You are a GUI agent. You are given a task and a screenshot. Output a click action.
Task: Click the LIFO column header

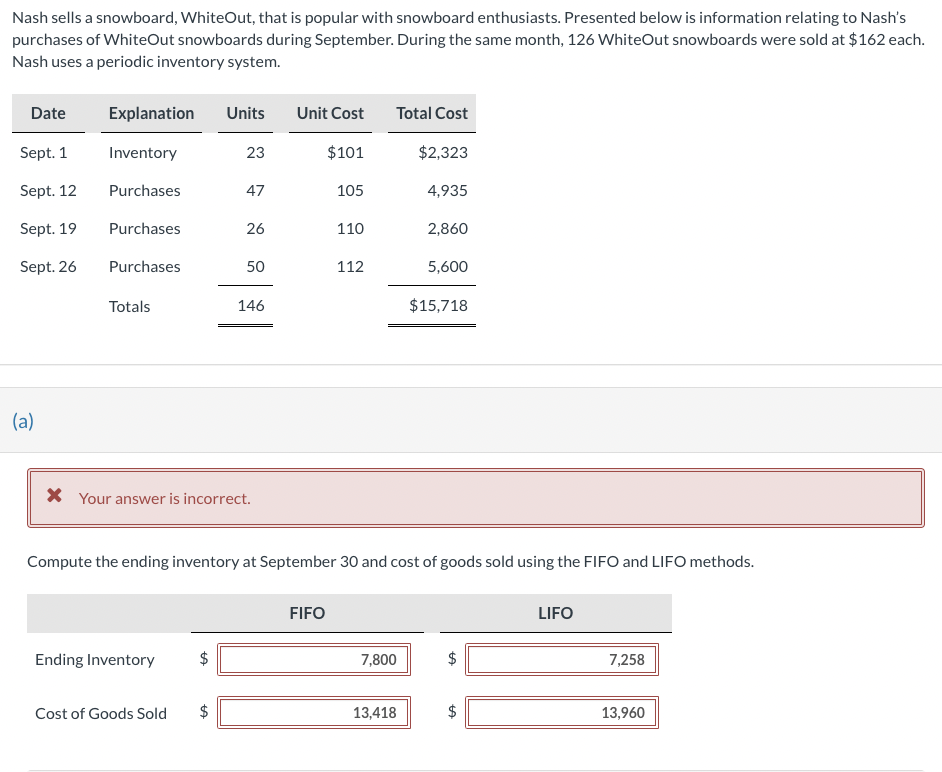(555, 613)
